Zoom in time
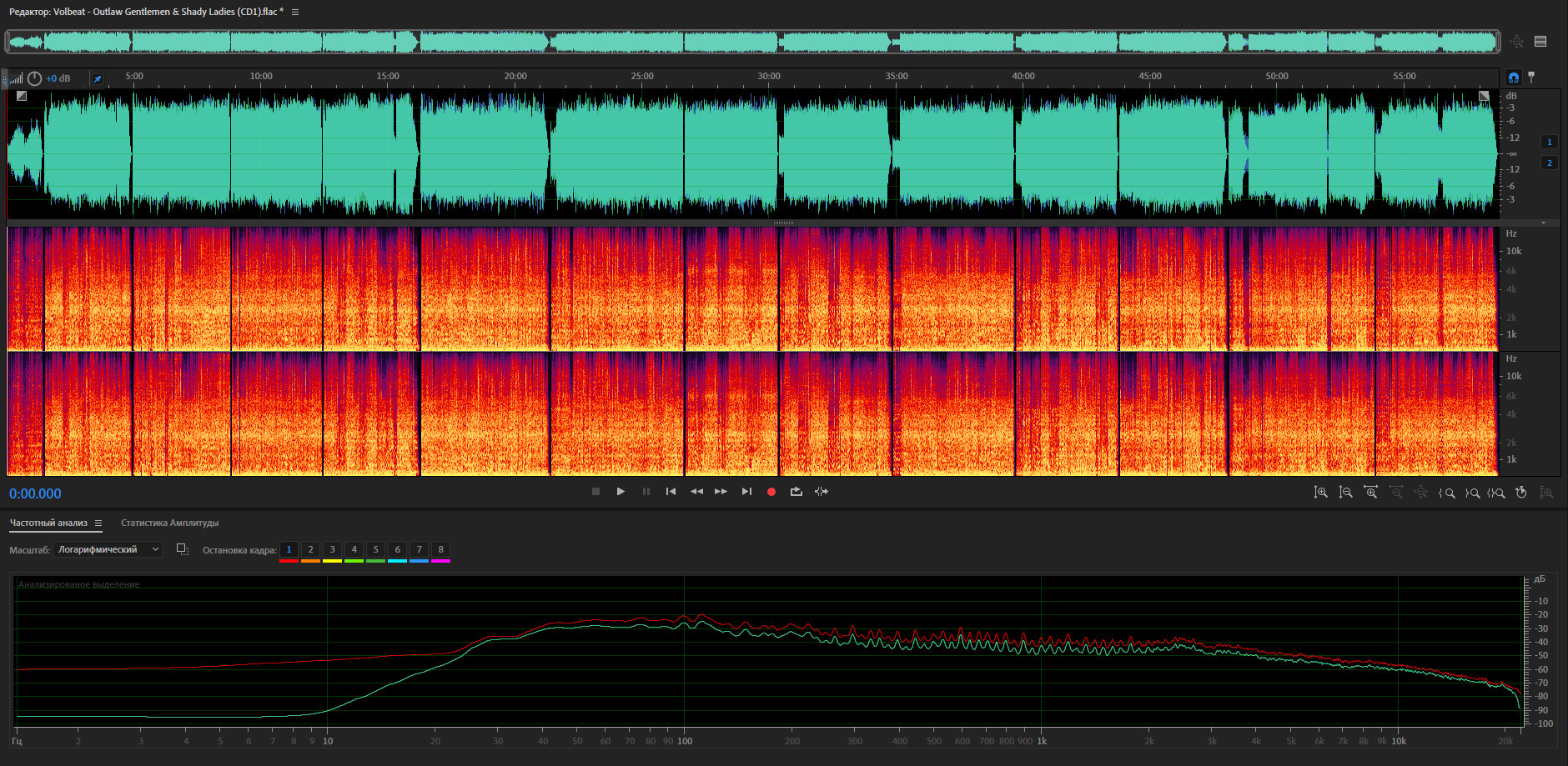This screenshot has height=766, width=1568. point(1370,493)
